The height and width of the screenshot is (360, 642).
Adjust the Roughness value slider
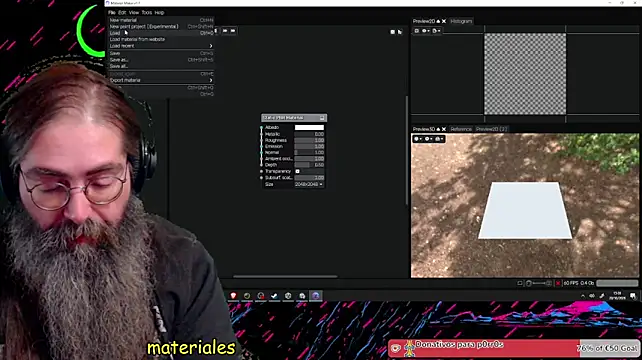309,140
